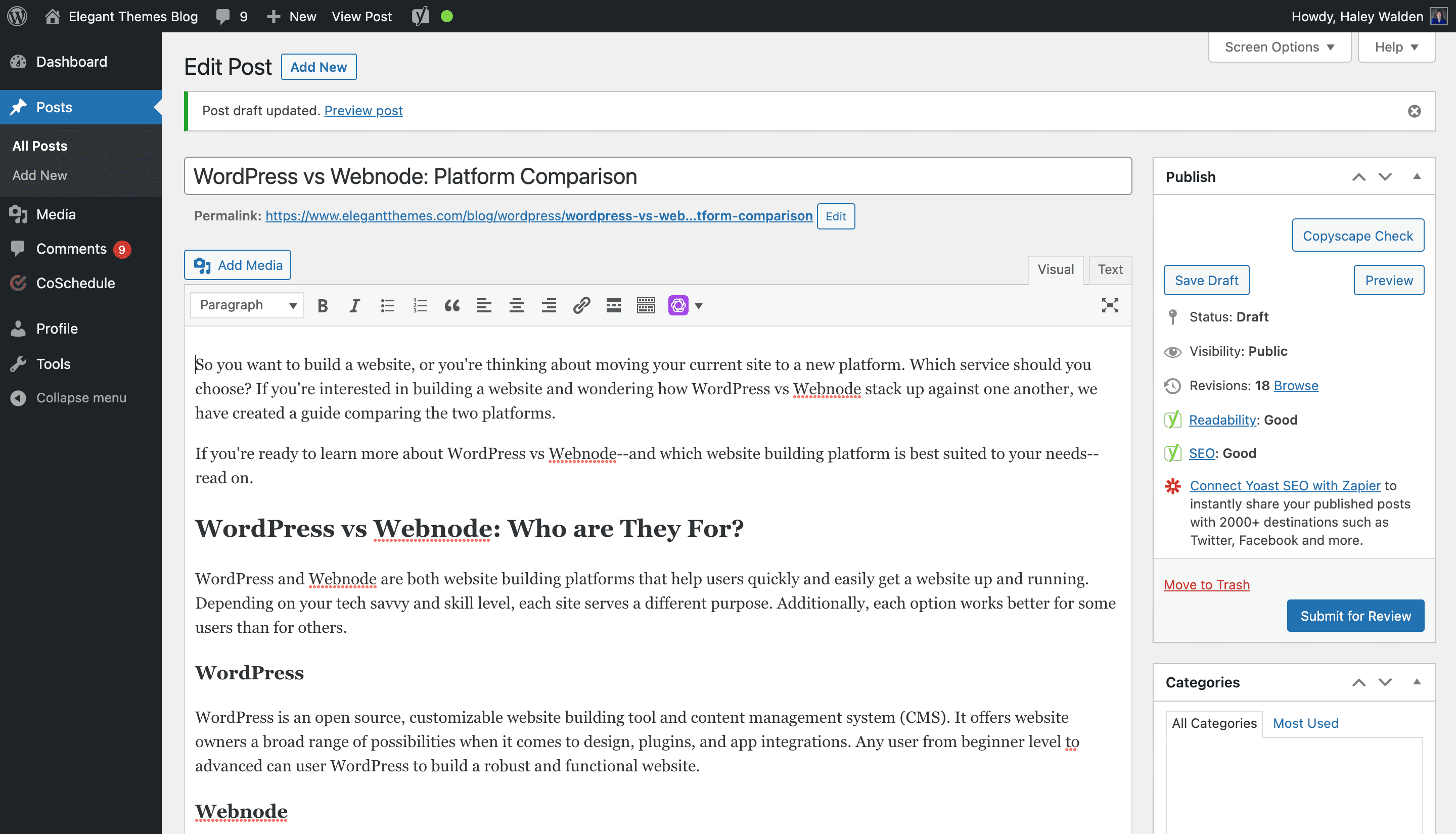Enter distraction-free fullscreen mode
1456x834 pixels.
1110,305
